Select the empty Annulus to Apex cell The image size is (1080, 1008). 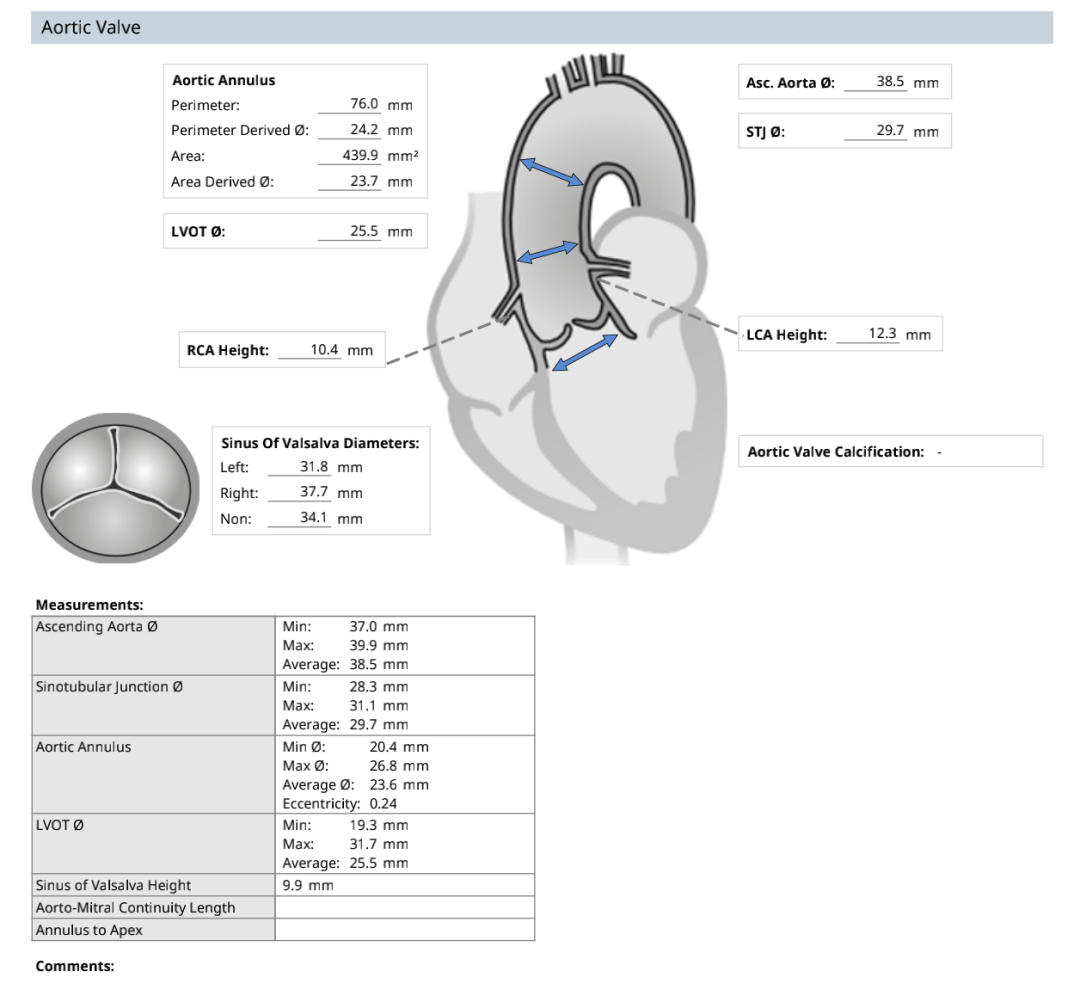click(404, 930)
